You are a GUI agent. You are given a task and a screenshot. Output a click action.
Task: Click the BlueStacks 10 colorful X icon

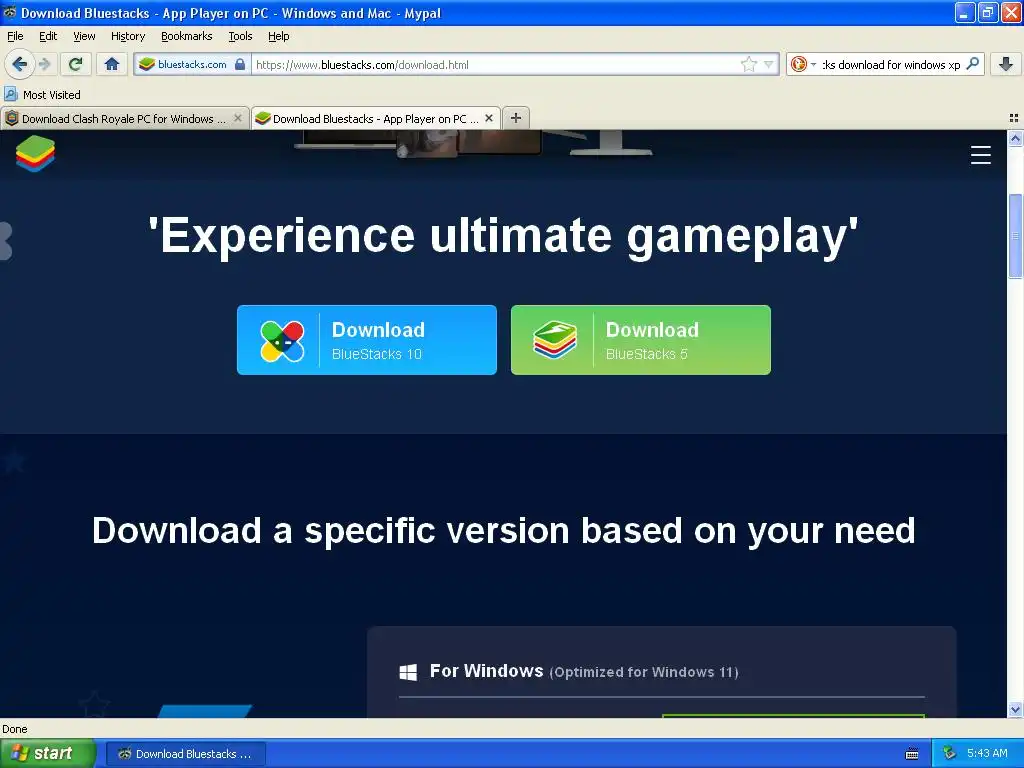[282, 341]
